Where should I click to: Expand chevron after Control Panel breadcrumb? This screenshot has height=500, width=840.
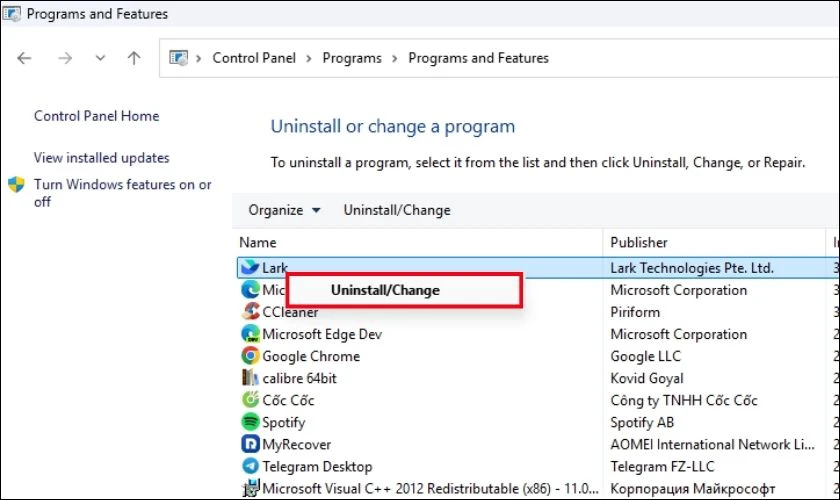309,58
